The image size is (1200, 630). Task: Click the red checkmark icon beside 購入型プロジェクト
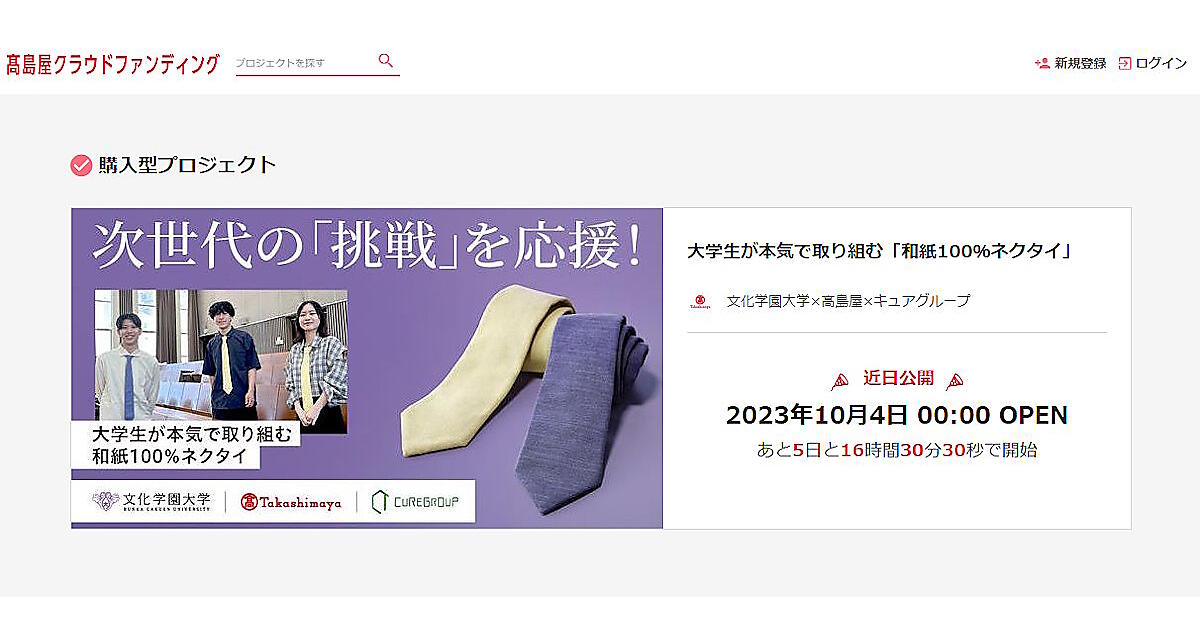click(81, 165)
